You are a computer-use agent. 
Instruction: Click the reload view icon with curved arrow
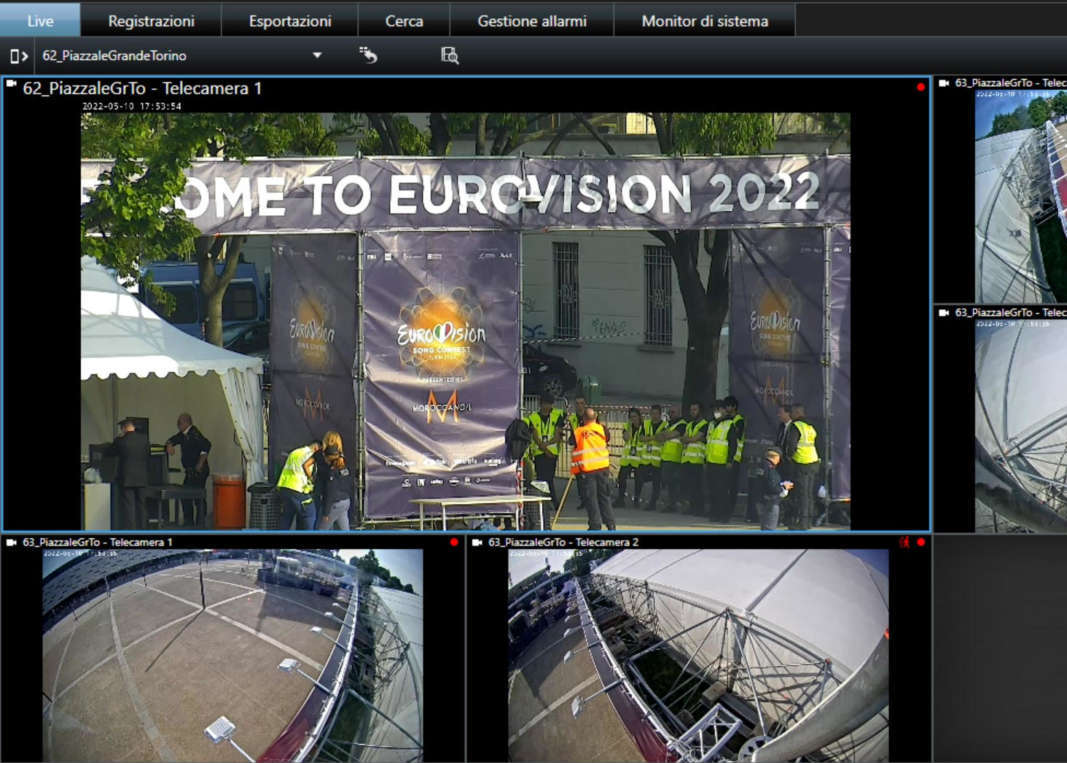point(368,56)
